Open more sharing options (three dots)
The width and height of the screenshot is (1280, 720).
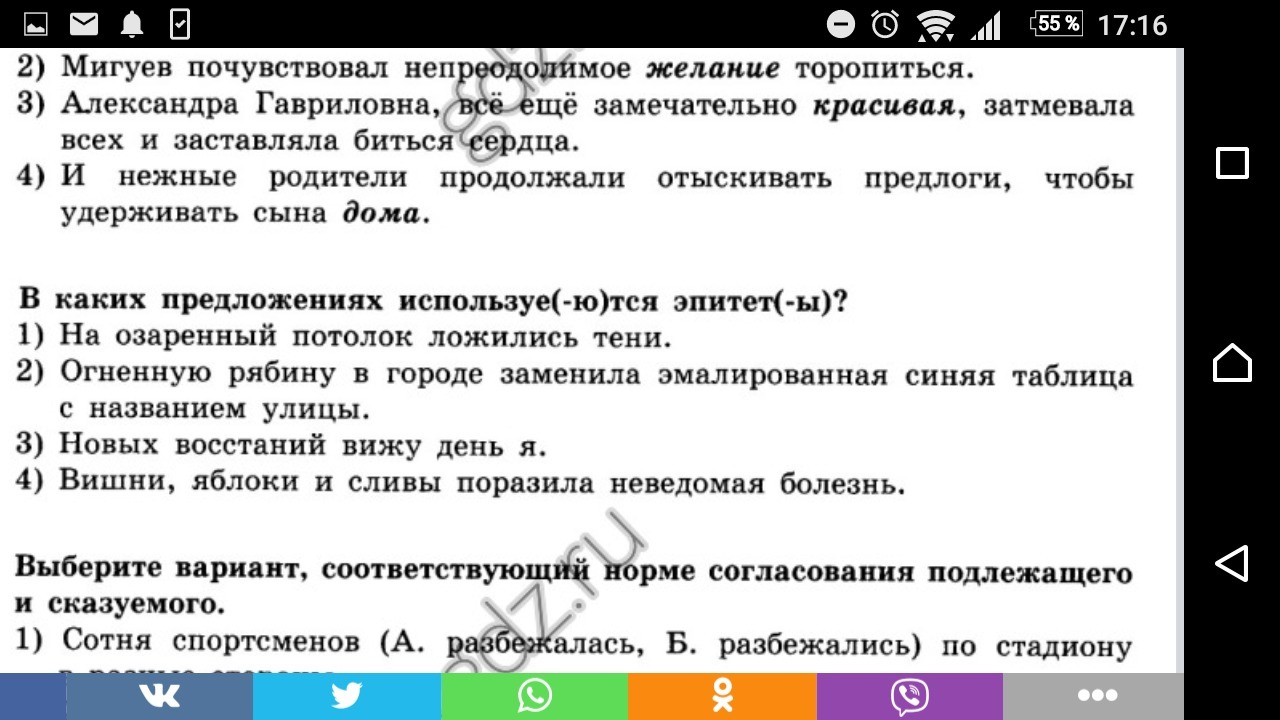coord(1096,696)
